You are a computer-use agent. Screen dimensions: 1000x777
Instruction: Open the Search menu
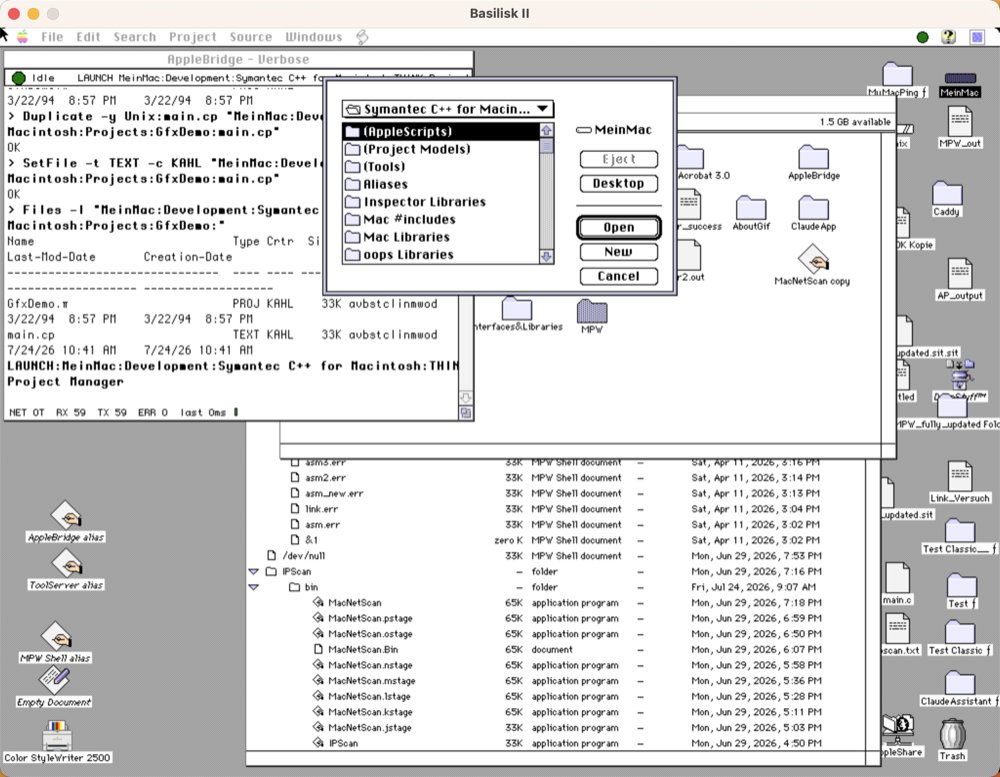coord(135,37)
